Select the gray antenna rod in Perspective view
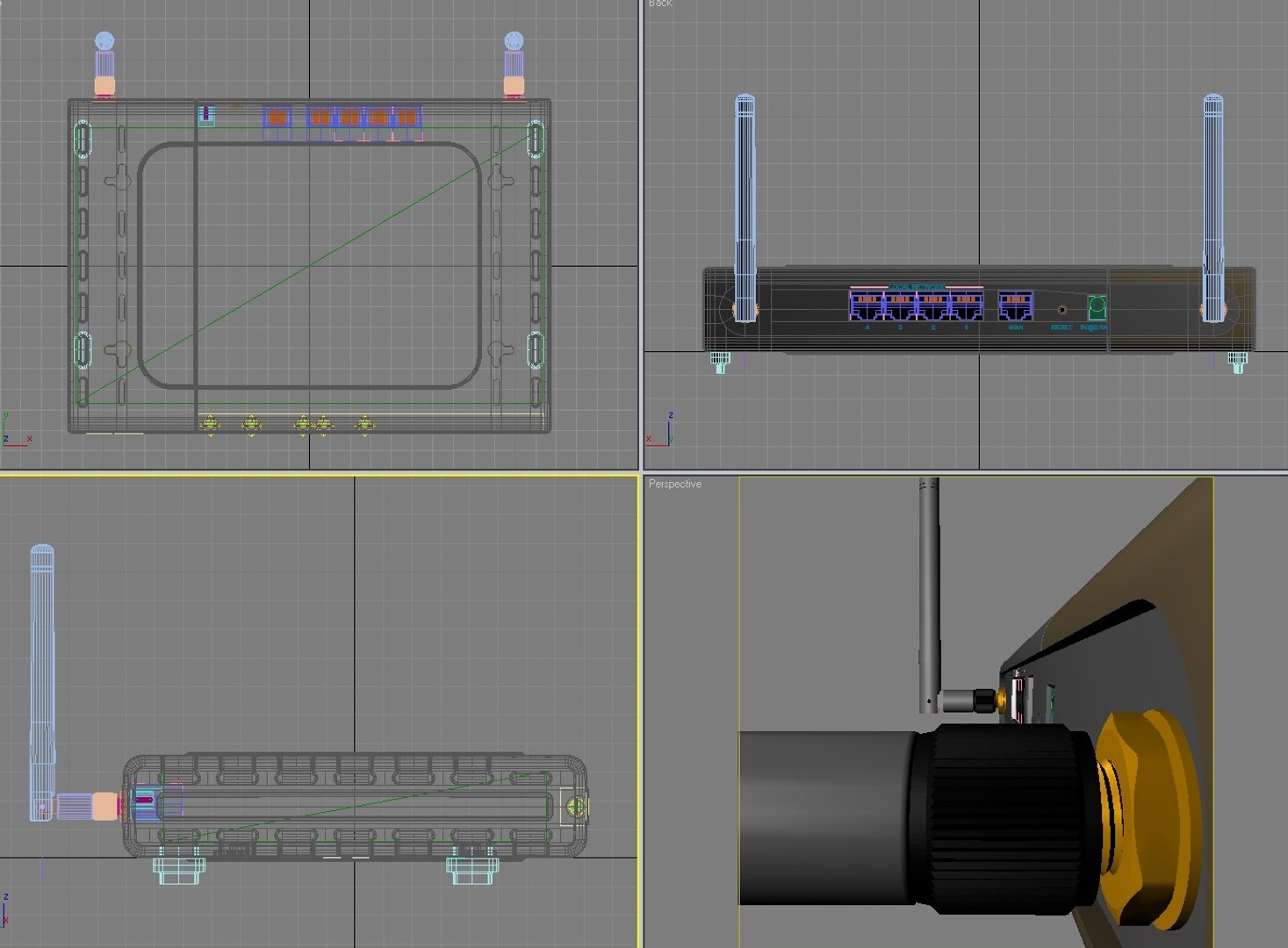This screenshot has width=1288, height=948. (930, 595)
